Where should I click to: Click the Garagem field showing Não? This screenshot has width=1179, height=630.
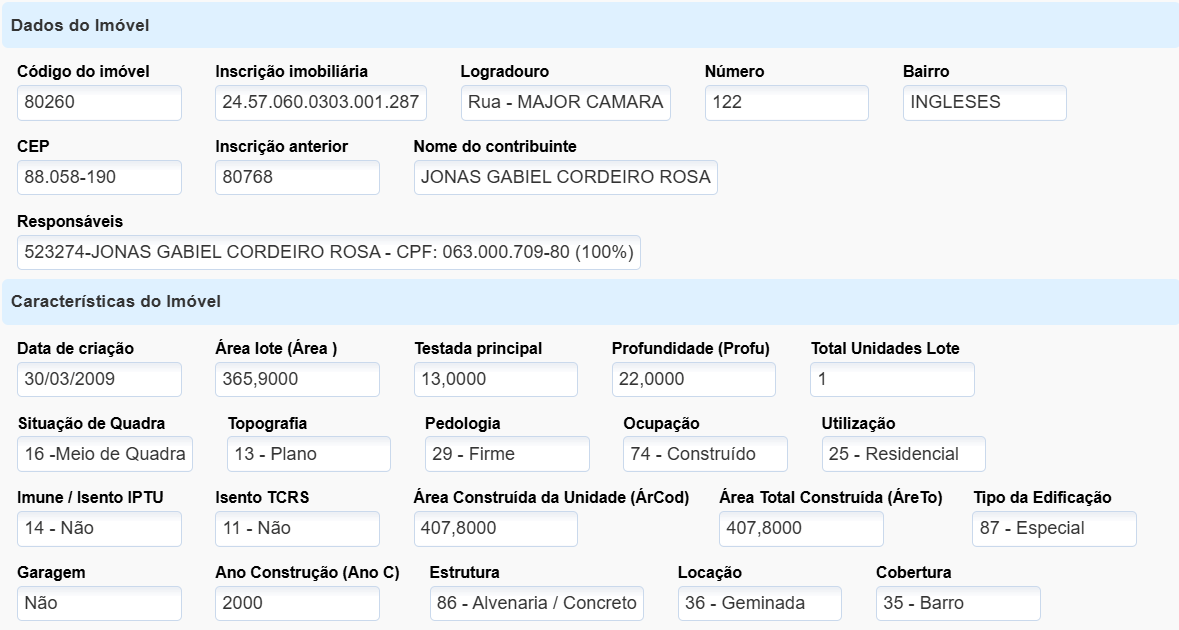pos(99,603)
